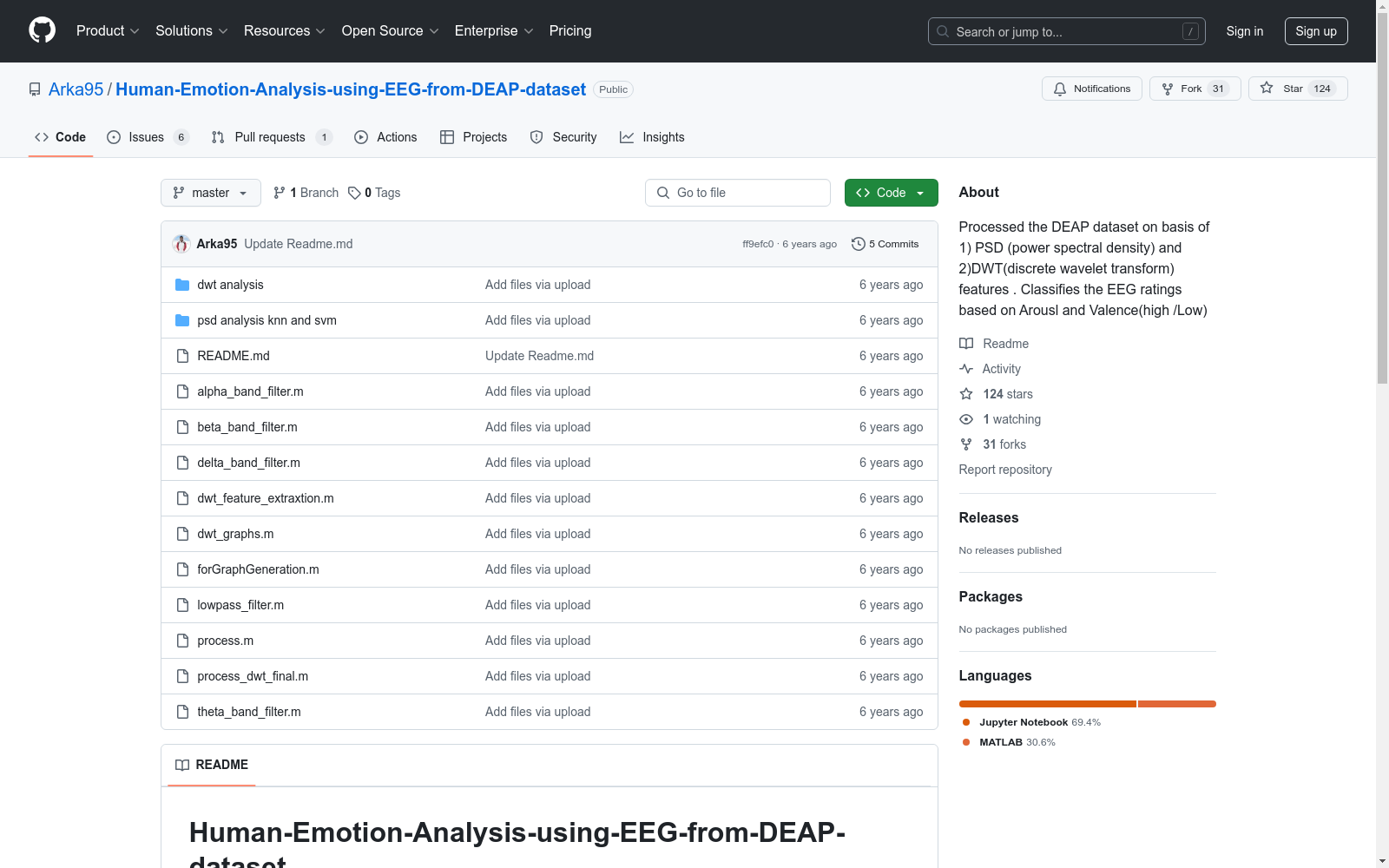Open process_dwt_final.m file
The width and height of the screenshot is (1389, 868).
point(253,676)
